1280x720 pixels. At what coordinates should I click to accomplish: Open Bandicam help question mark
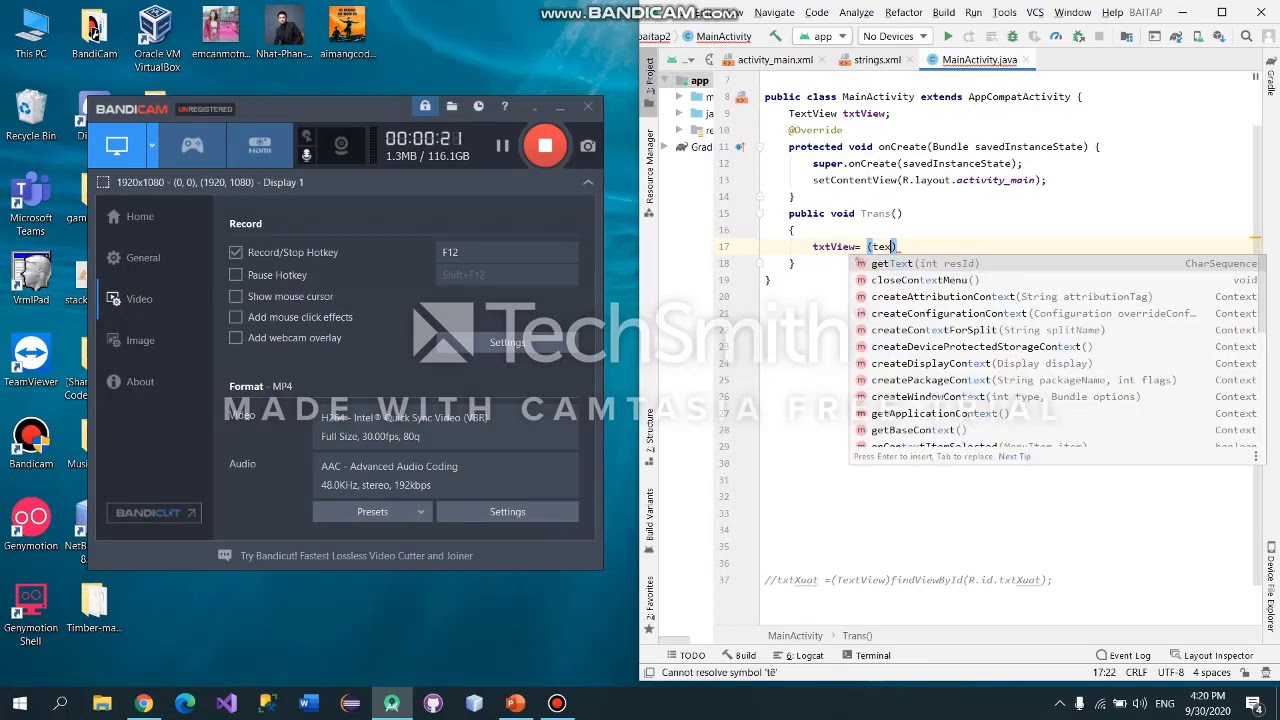point(505,106)
